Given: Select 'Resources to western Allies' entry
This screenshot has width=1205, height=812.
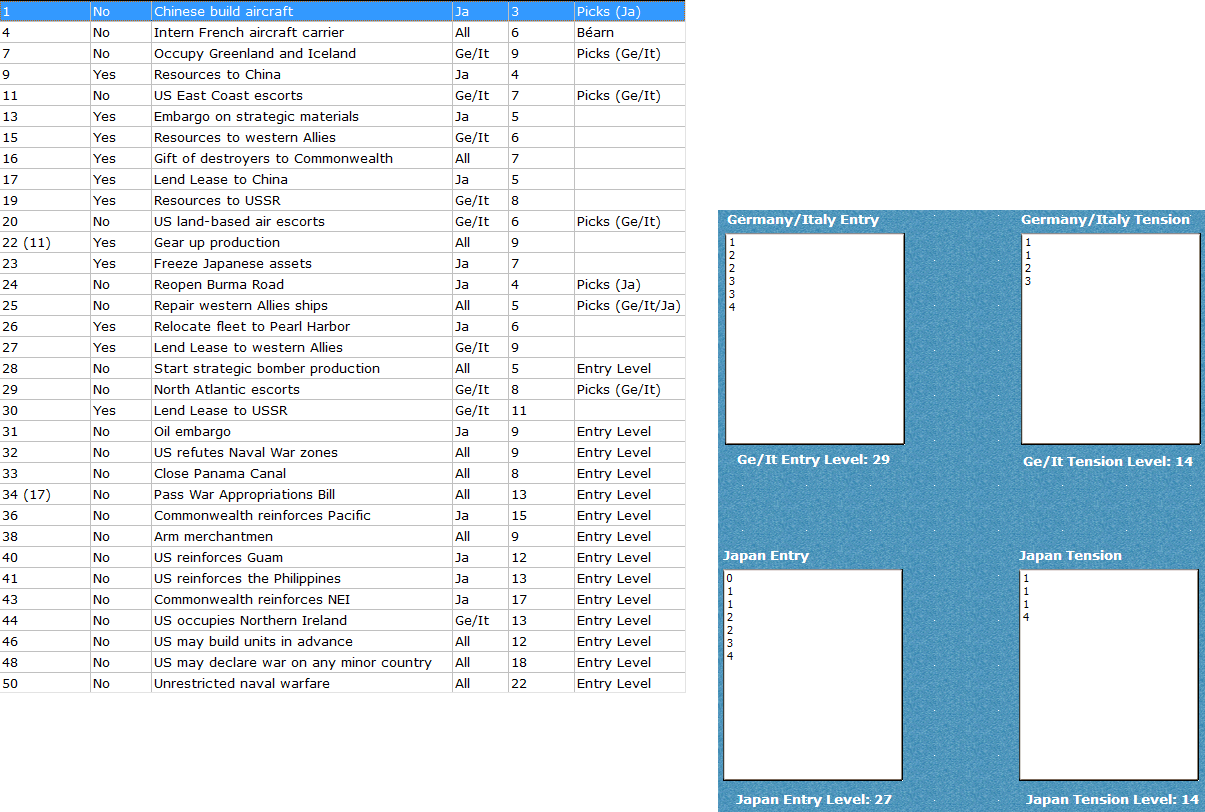Looking at the screenshot, I should [x=343, y=137].
